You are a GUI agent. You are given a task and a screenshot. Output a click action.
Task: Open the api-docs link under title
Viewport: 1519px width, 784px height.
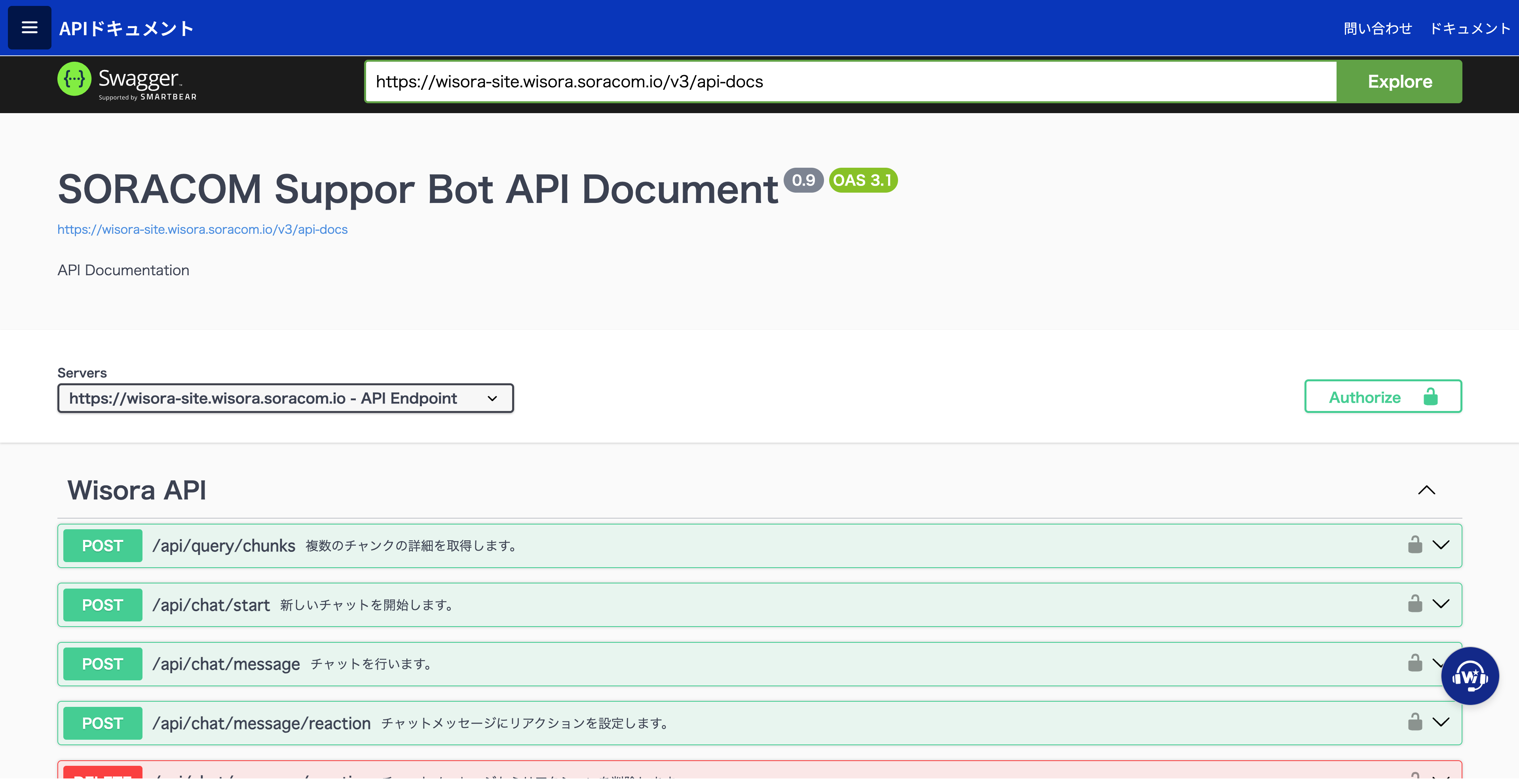(202, 229)
